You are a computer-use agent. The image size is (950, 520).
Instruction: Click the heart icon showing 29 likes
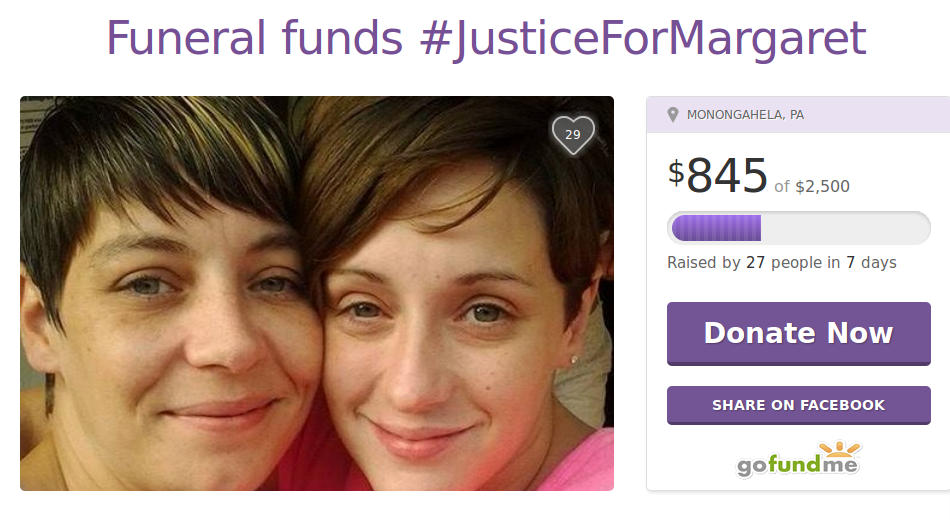[x=573, y=135]
